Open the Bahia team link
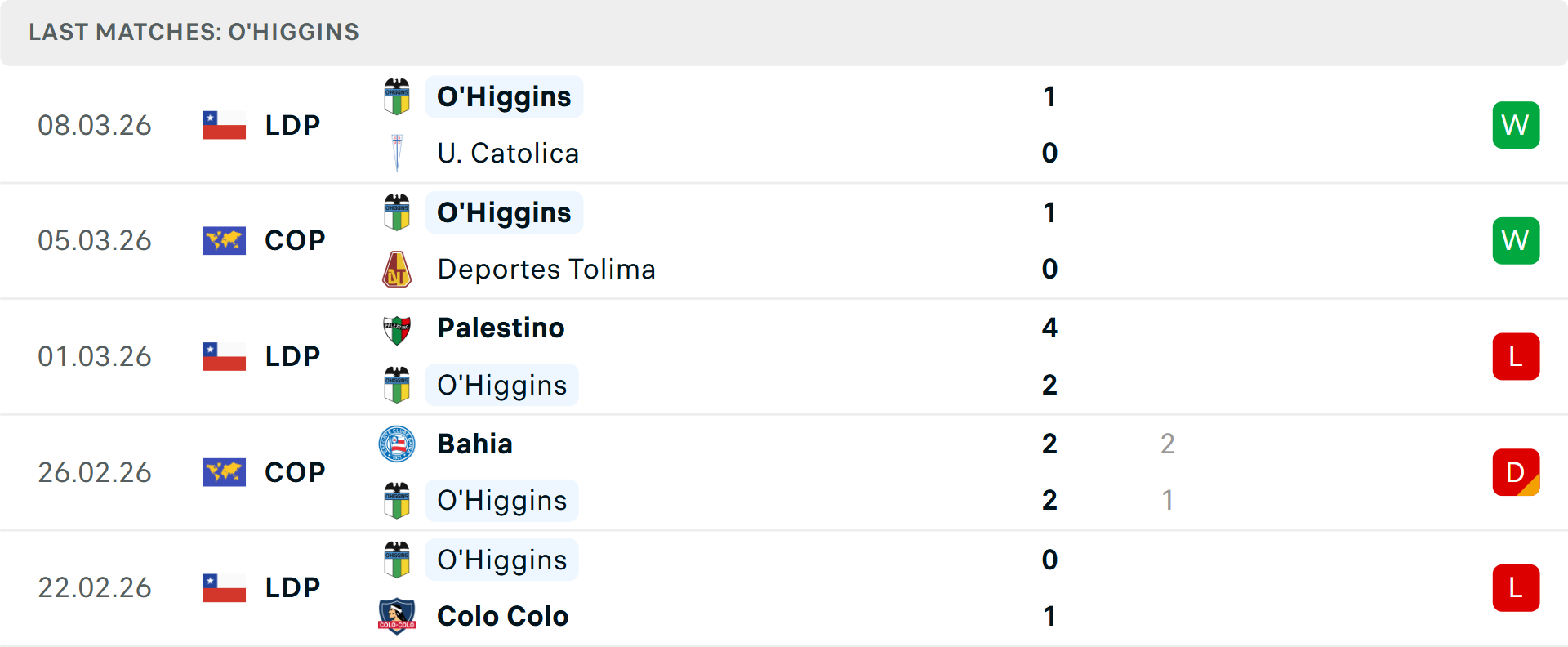 475,444
